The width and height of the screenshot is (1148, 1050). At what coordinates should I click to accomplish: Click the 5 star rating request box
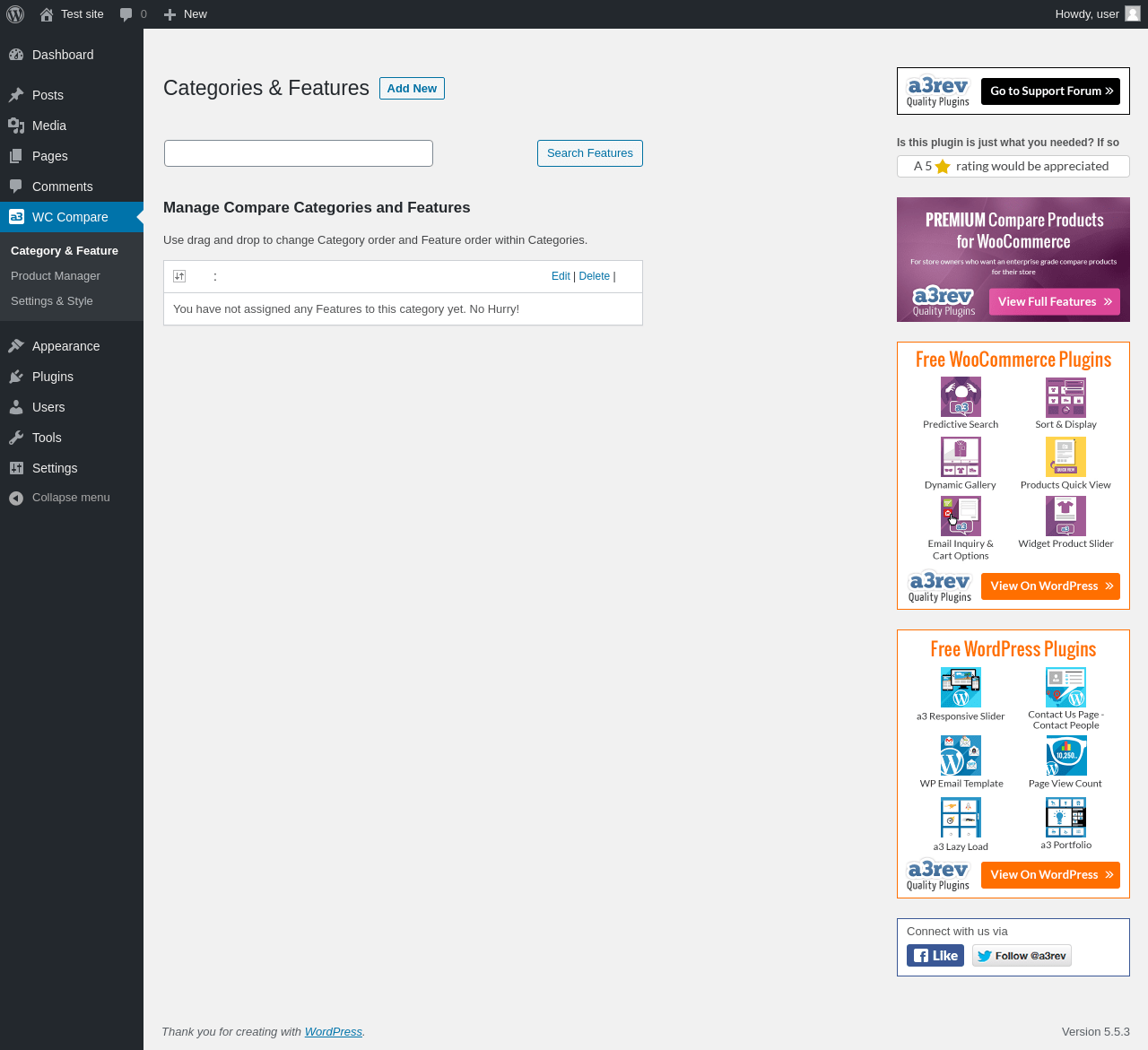point(1013,167)
